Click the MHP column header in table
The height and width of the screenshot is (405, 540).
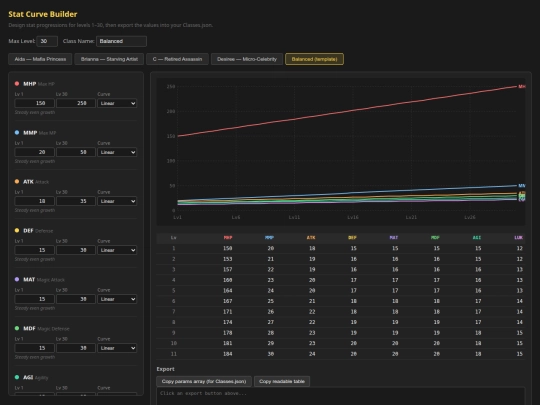coord(228,238)
